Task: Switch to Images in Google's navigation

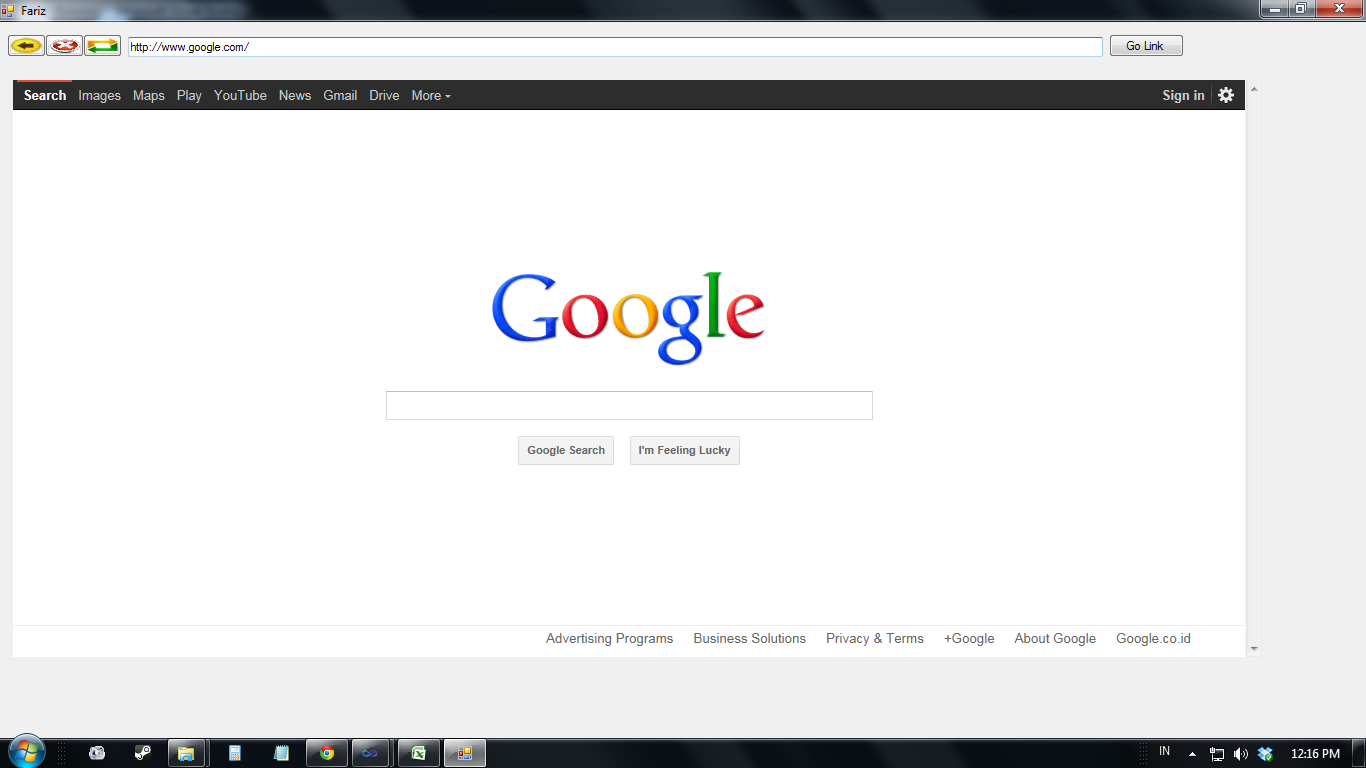Action: point(99,95)
